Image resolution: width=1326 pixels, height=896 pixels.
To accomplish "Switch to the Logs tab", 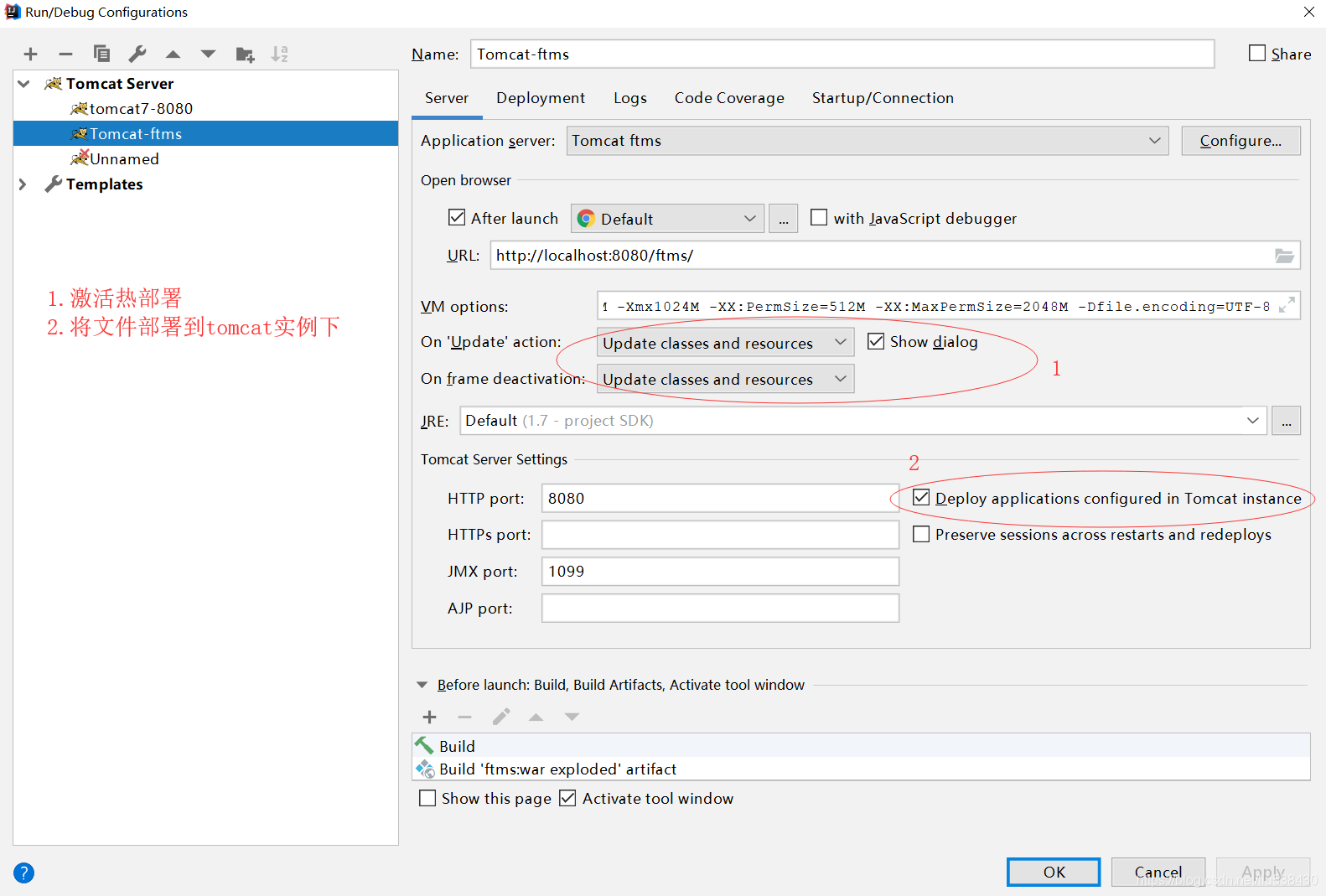I will tap(630, 98).
